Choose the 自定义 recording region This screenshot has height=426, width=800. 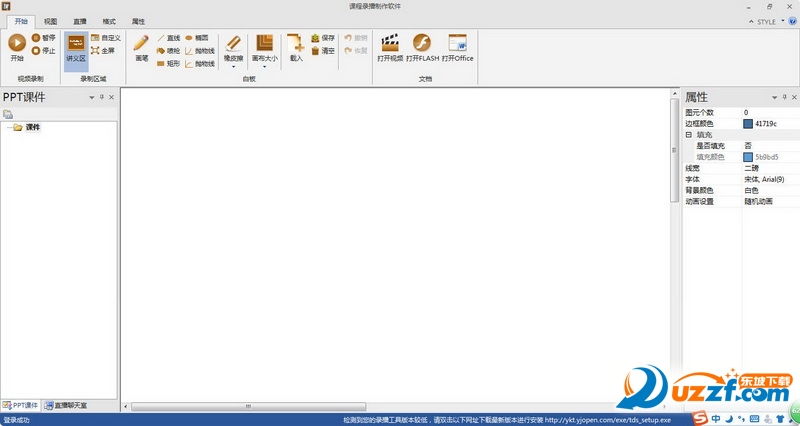(106, 38)
